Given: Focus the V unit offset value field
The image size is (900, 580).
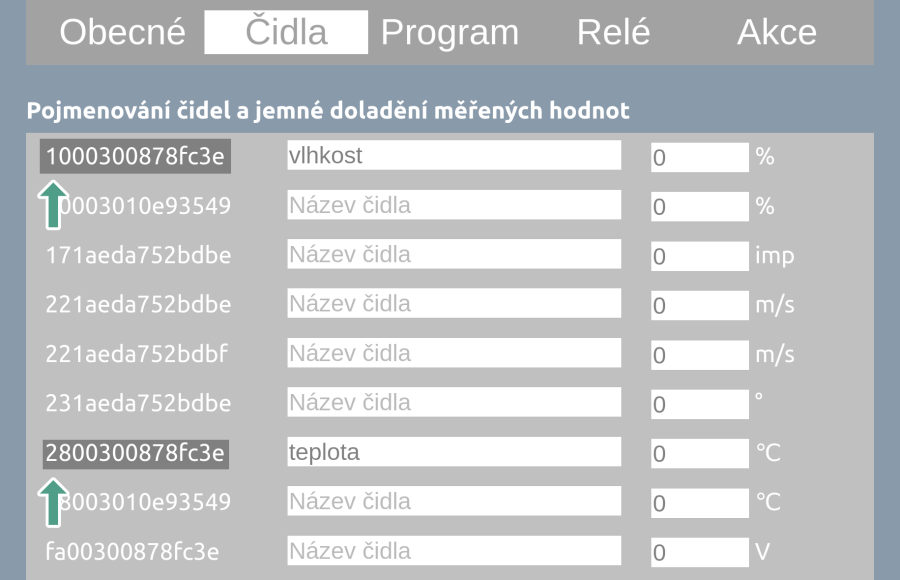Looking at the screenshot, I should 699,552.
